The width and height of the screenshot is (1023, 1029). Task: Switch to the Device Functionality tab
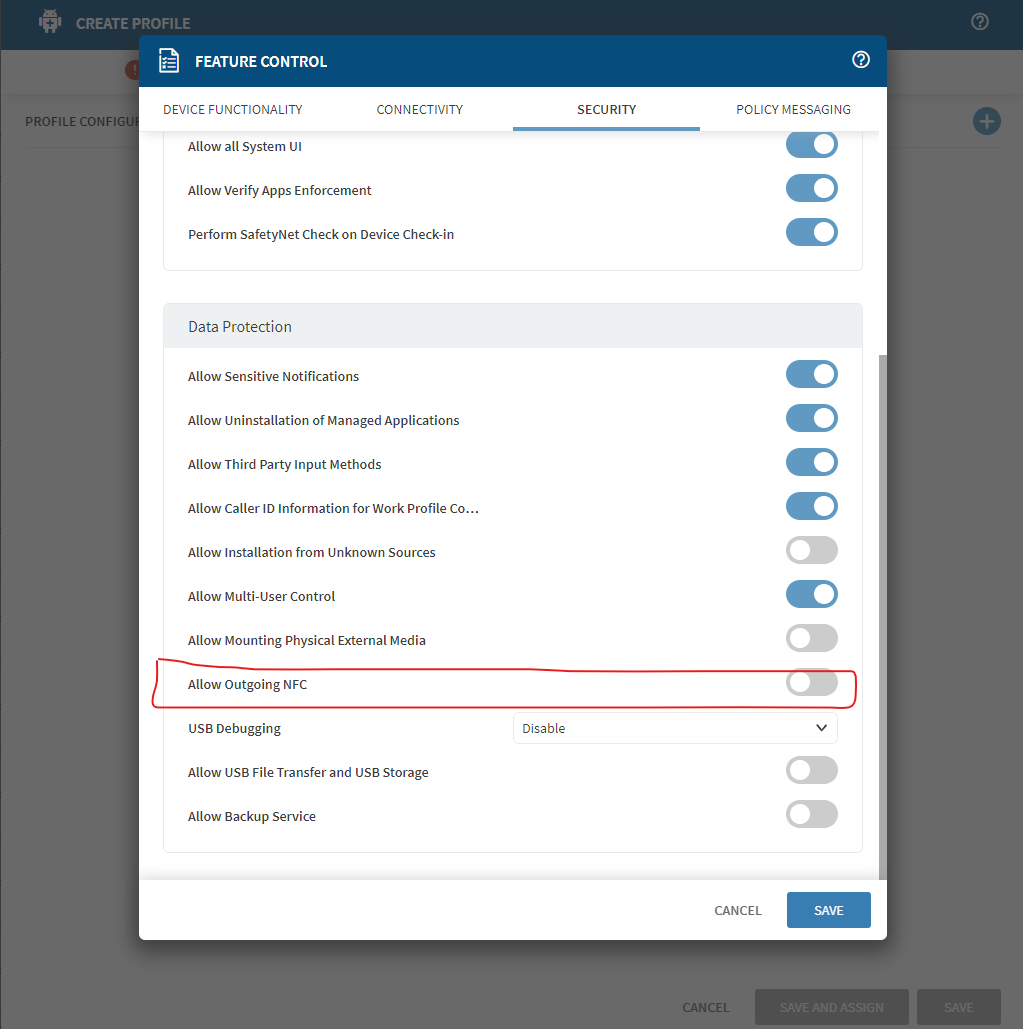click(x=232, y=110)
